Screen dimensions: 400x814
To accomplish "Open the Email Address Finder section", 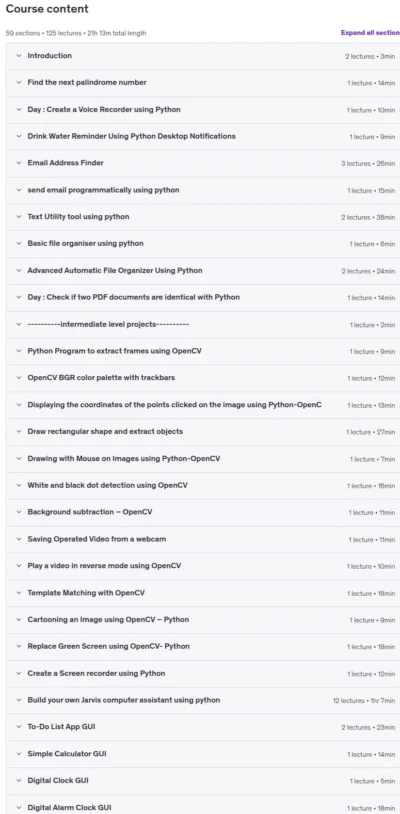I will 203,163.
